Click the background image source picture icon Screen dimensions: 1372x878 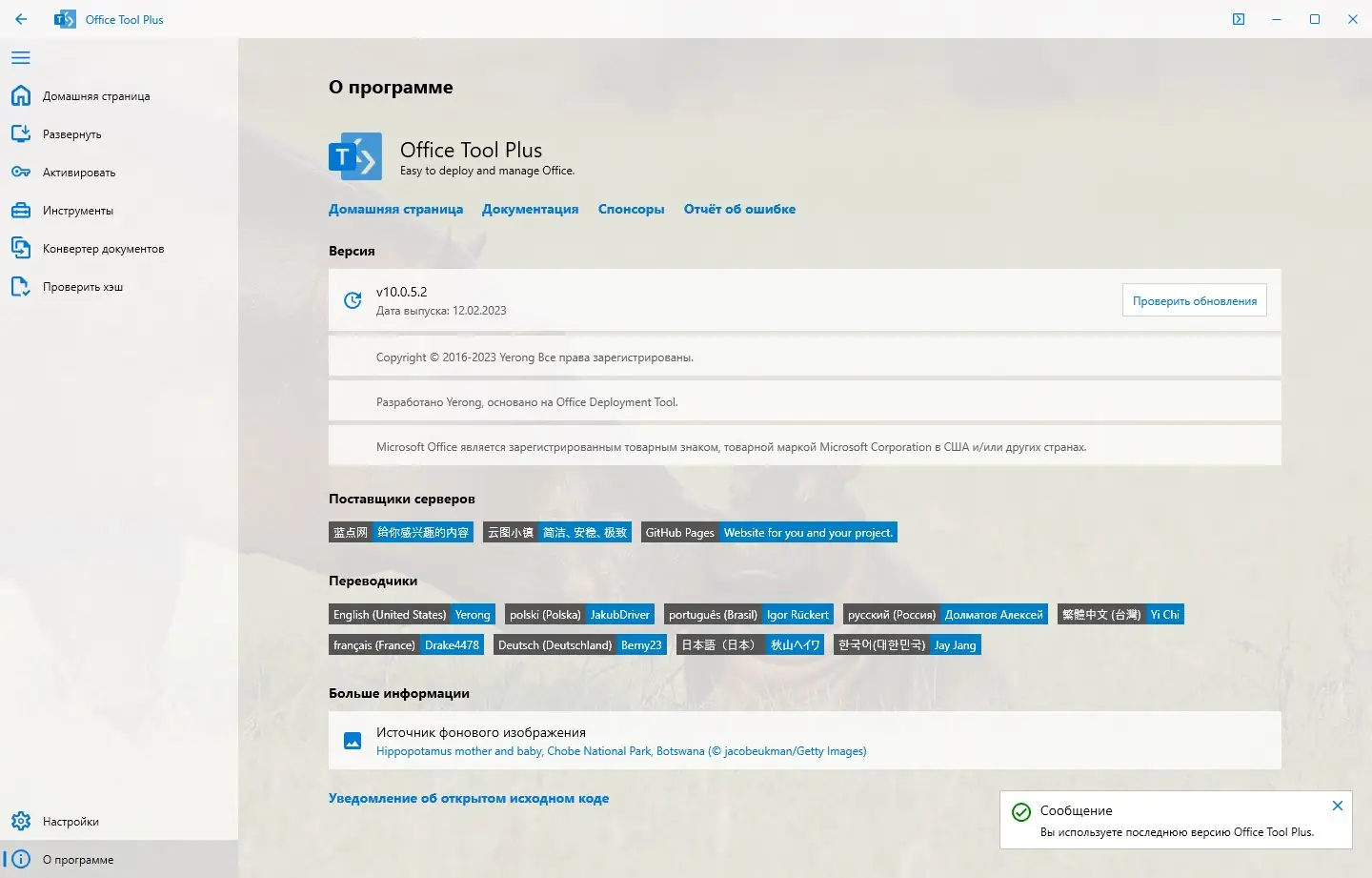(353, 741)
